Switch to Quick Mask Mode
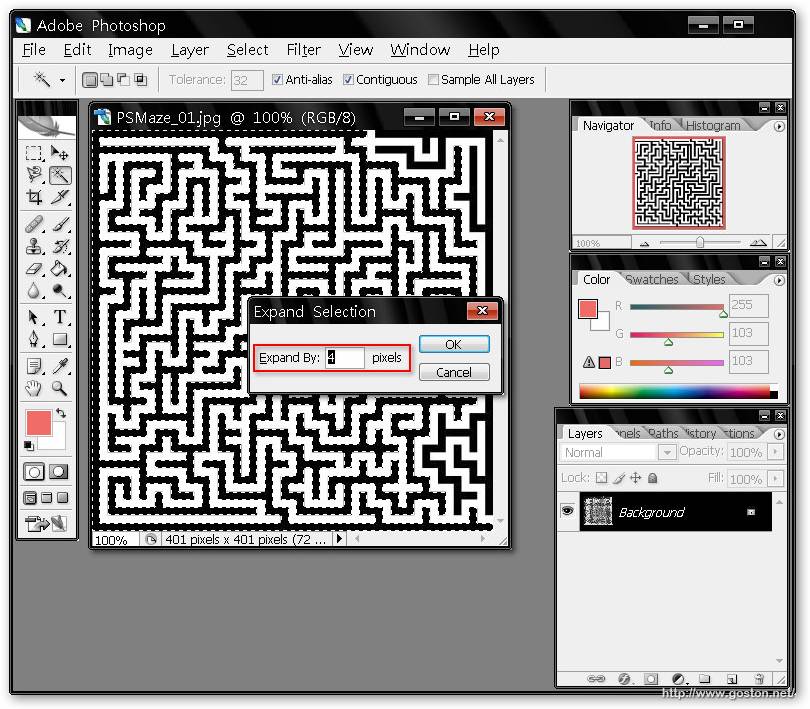810x709 pixels. (x=58, y=471)
